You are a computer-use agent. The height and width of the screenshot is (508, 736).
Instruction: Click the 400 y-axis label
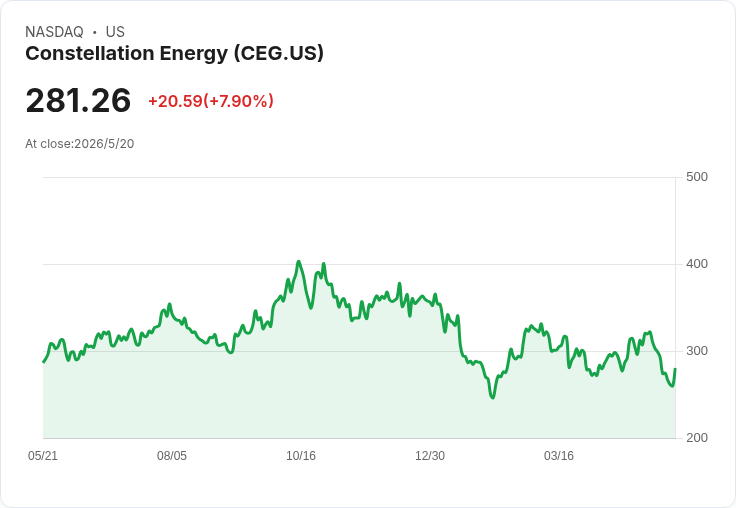tap(697, 264)
